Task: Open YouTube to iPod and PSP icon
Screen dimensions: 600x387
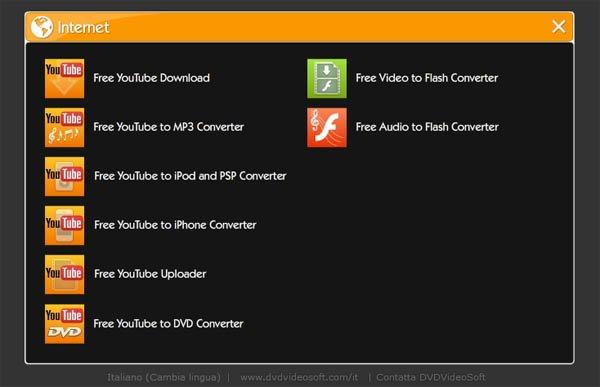Action: click(64, 176)
